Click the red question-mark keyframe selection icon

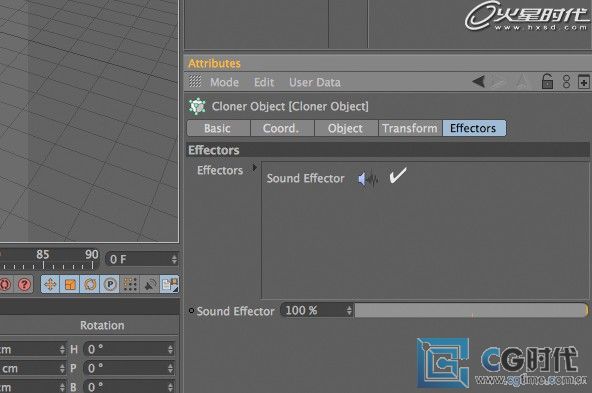[25, 284]
